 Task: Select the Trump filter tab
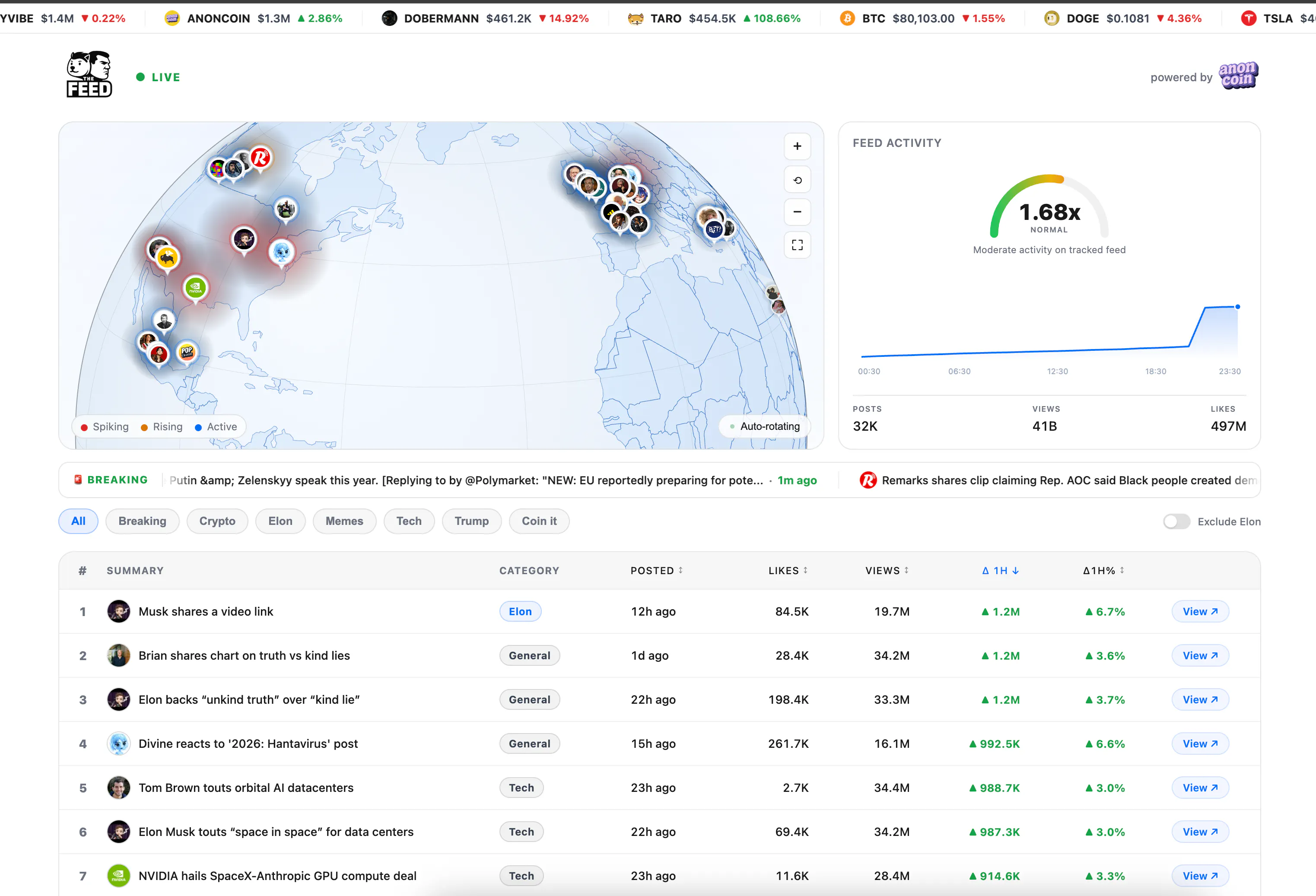coord(472,521)
